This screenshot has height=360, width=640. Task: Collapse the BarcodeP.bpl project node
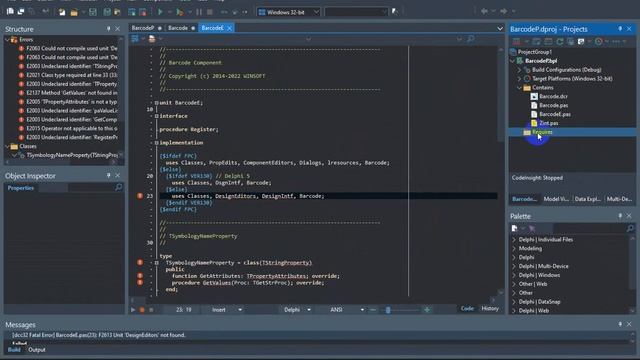point(513,61)
